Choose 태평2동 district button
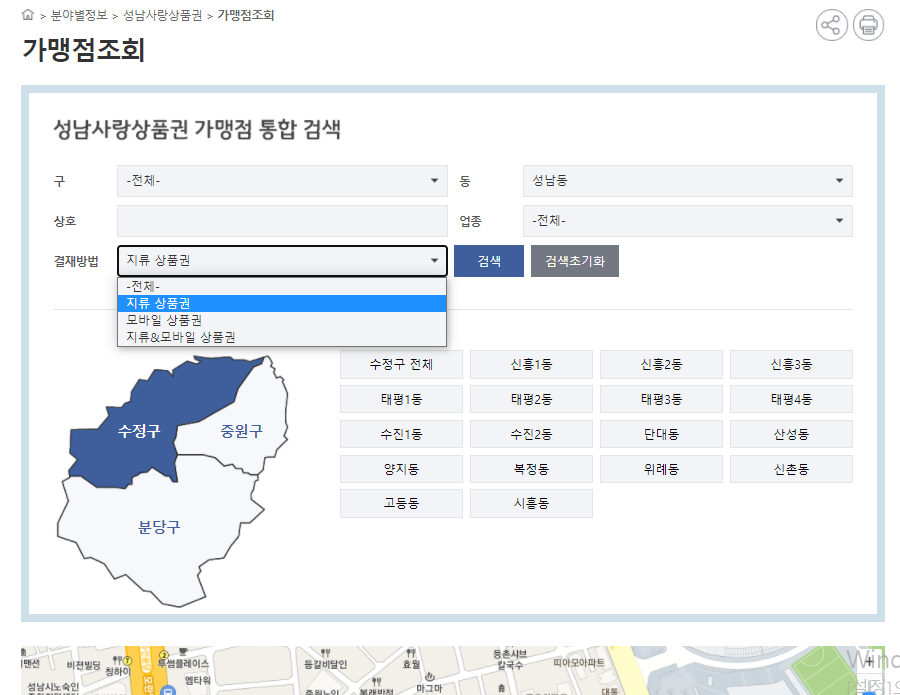This screenshot has width=900, height=695. point(532,399)
